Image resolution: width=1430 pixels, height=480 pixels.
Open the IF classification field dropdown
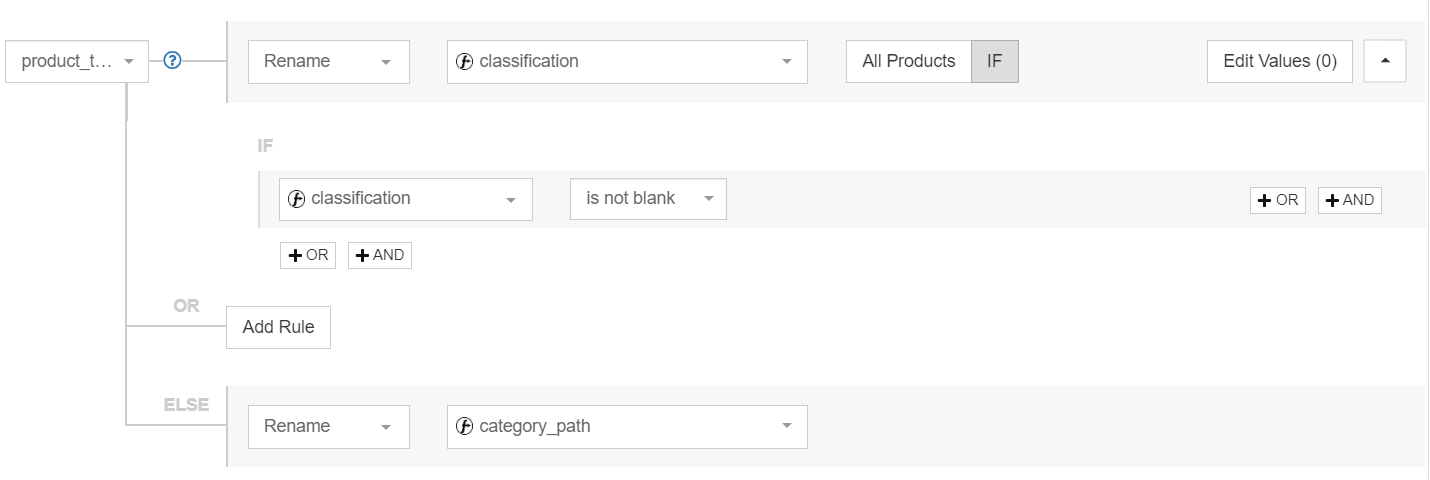406,199
